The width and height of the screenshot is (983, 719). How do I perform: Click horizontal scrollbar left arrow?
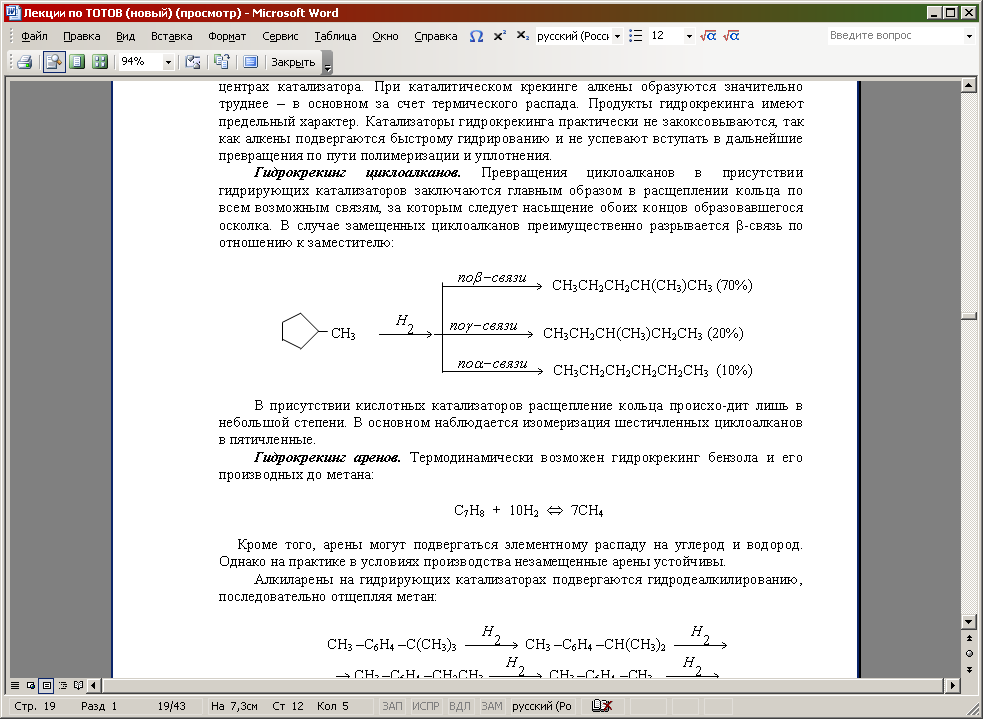94,685
